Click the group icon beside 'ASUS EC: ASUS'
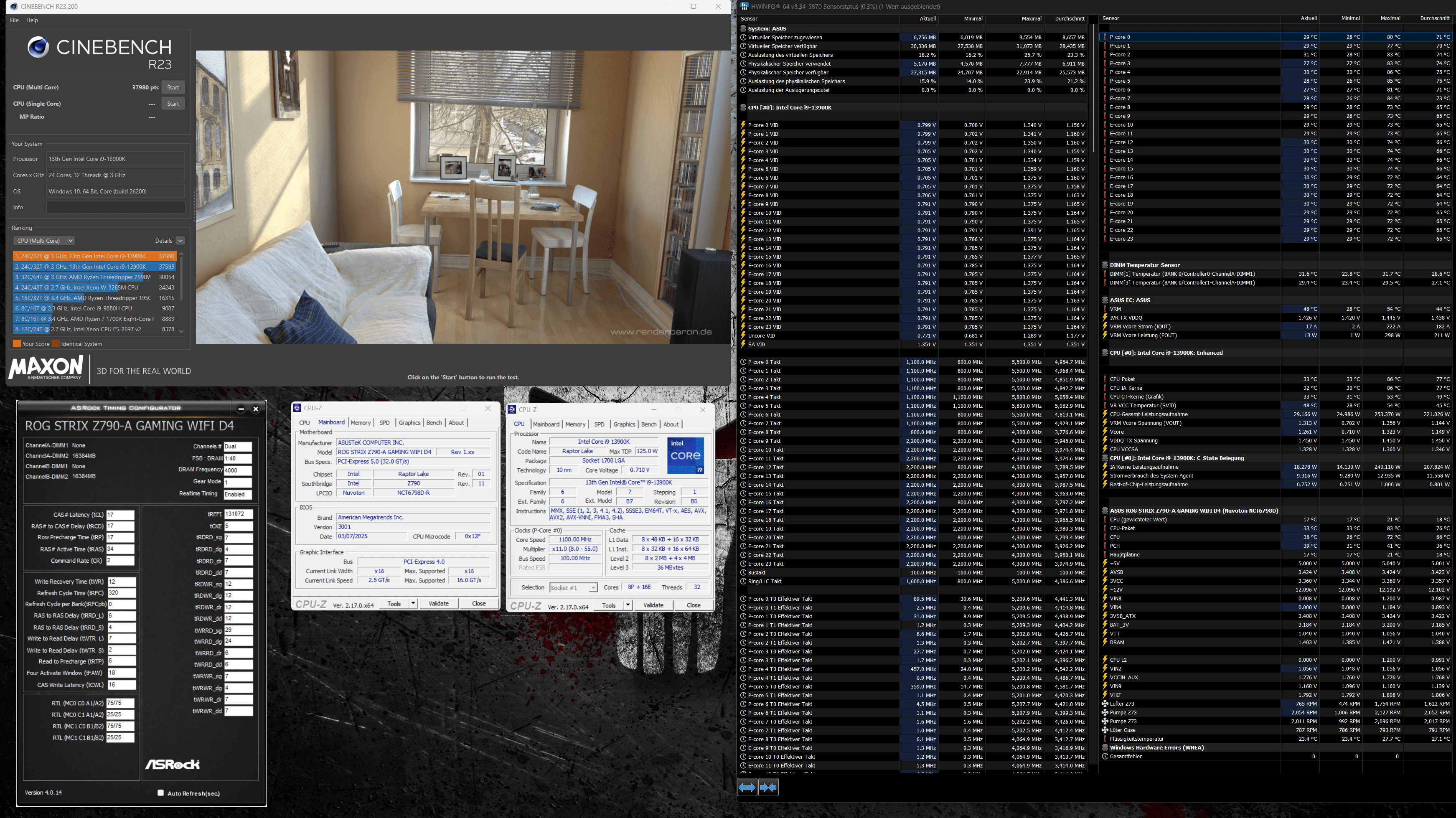The height and width of the screenshot is (818, 1456). tap(1105, 300)
